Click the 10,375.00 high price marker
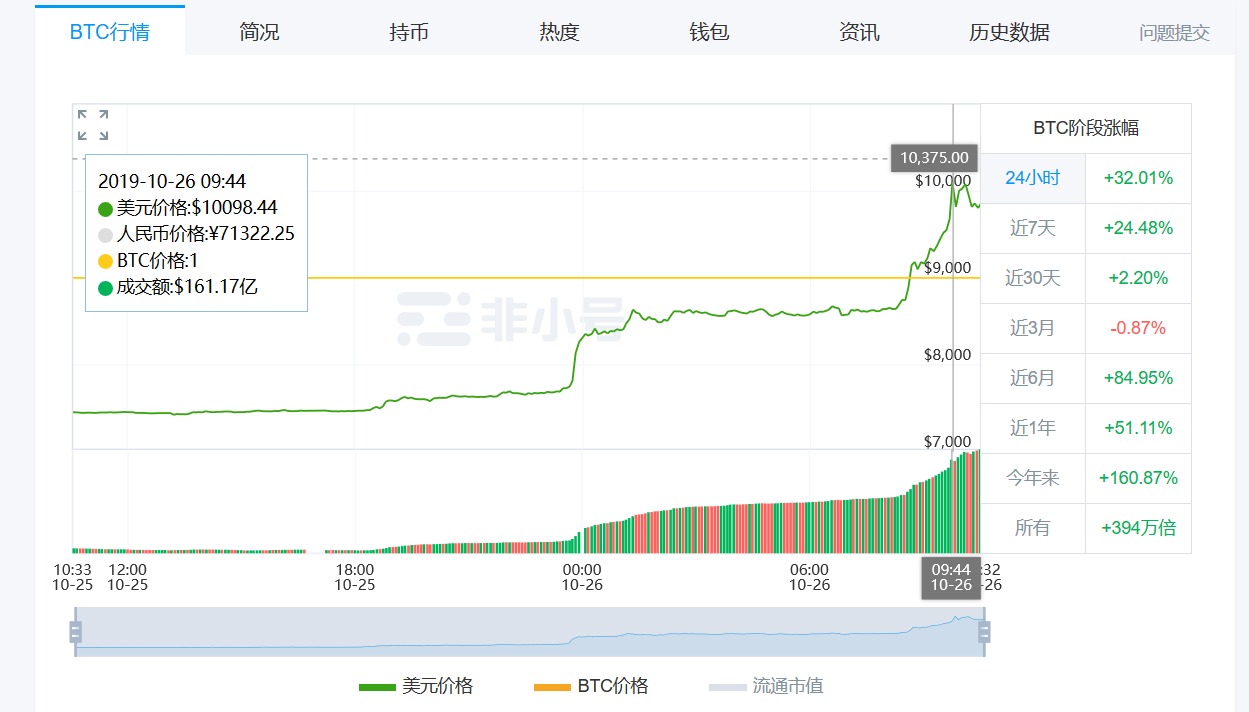1249x712 pixels. tap(932, 157)
